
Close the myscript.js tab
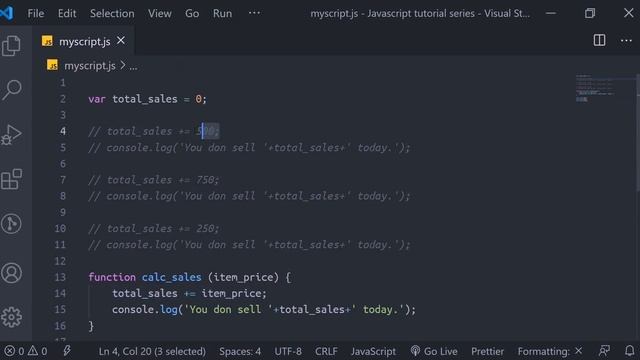[121, 41]
